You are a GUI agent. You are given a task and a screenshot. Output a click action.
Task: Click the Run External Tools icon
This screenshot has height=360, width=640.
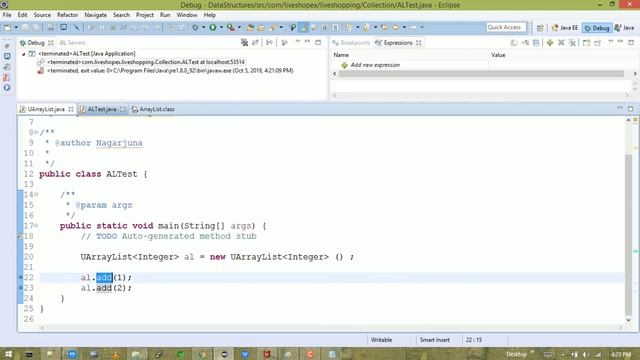pyautogui.click(x=231, y=27)
